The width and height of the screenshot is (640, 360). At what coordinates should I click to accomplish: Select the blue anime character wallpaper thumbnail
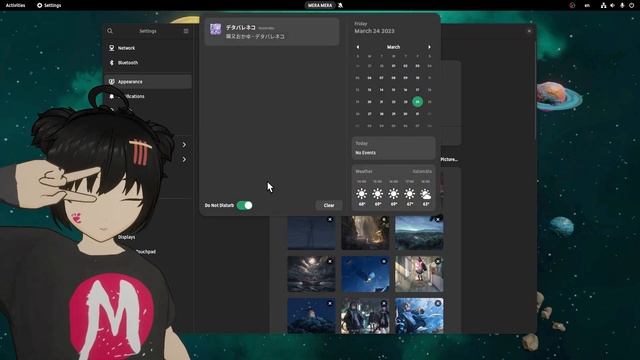[x=419, y=316]
